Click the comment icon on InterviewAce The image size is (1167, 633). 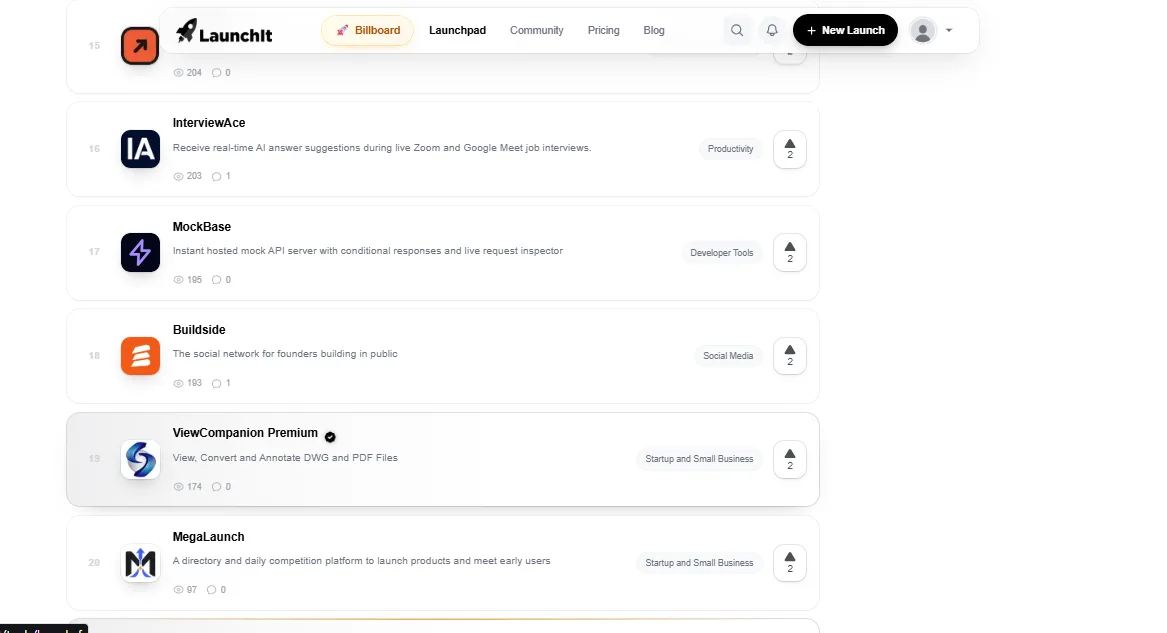pos(217,176)
